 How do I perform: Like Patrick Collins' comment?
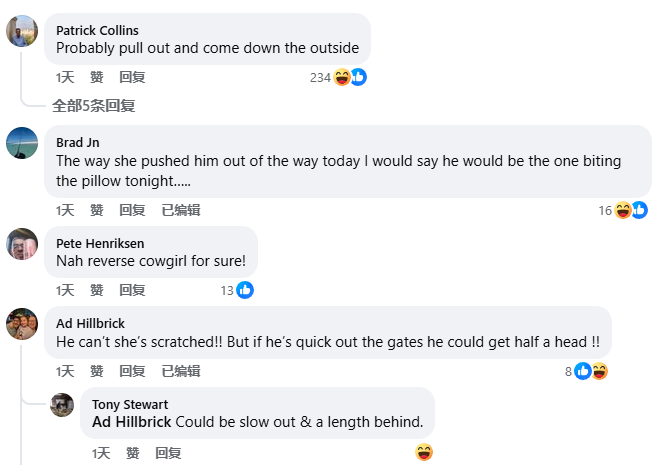click(x=97, y=77)
